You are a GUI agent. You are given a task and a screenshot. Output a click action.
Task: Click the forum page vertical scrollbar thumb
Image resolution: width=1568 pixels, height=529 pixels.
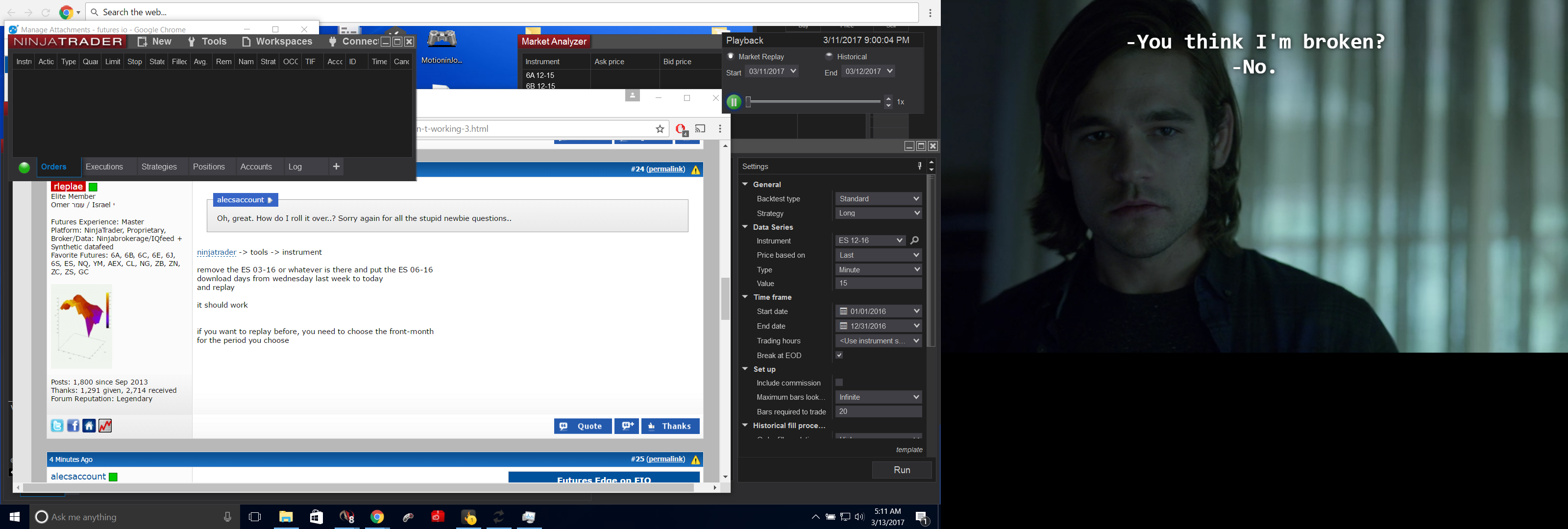725,298
